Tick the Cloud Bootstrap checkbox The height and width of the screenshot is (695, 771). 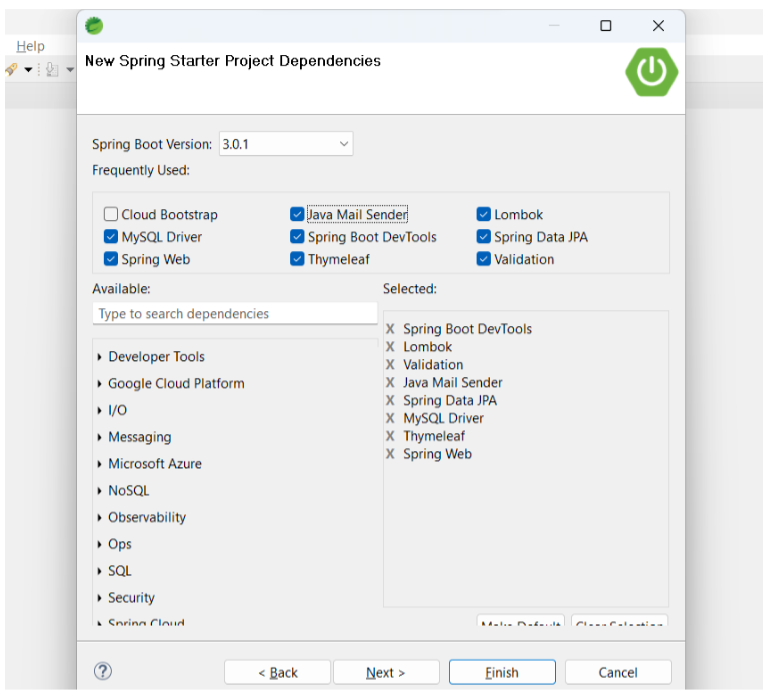click(111, 214)
